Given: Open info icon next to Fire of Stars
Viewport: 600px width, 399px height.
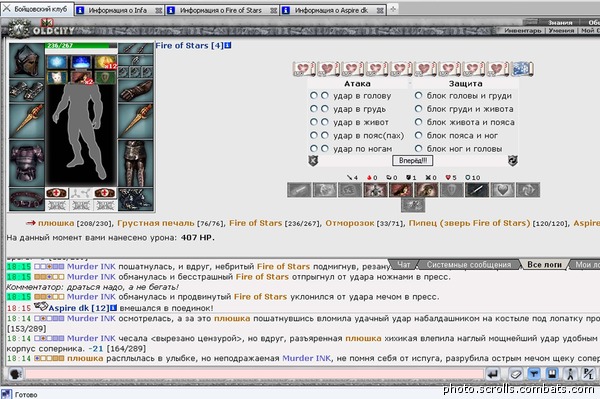Looking at the screenshot, I should click(x=228, y=46).
